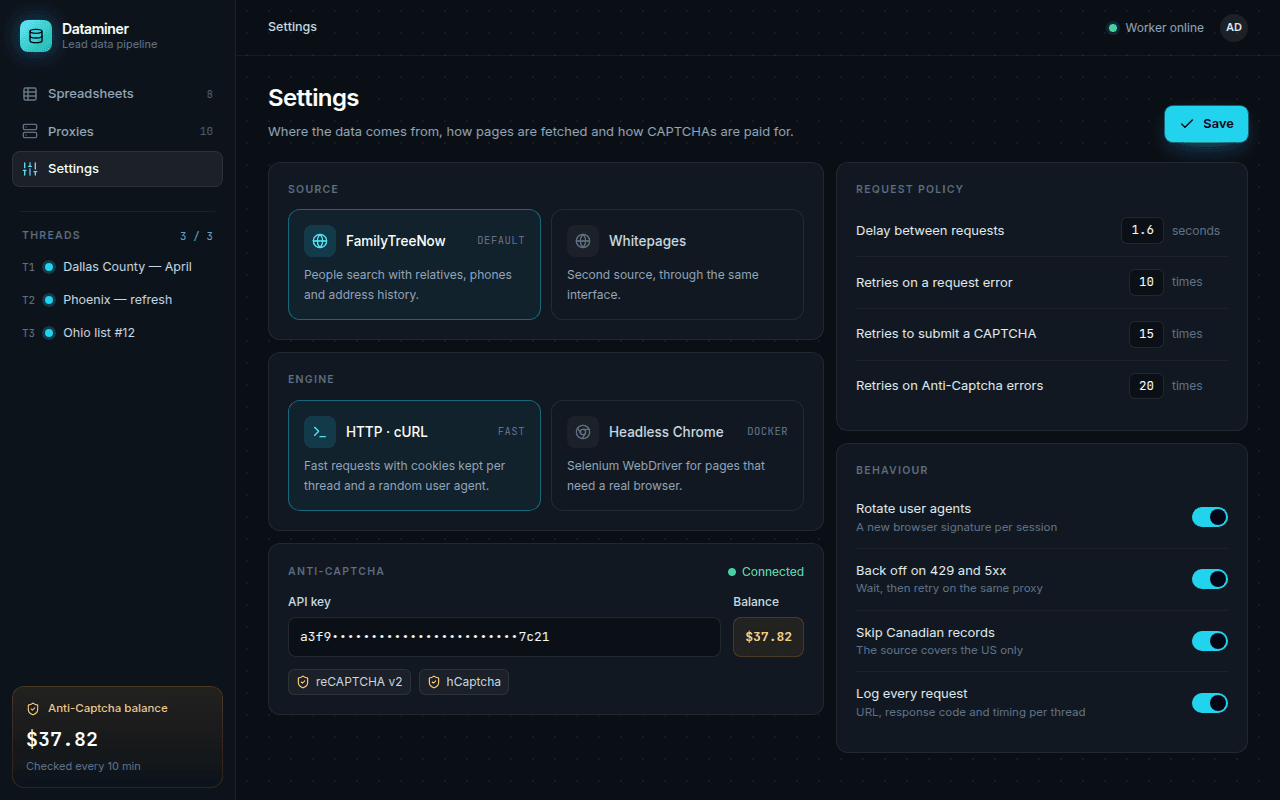Open Settings in the sidebar

(x=117, y=169)
